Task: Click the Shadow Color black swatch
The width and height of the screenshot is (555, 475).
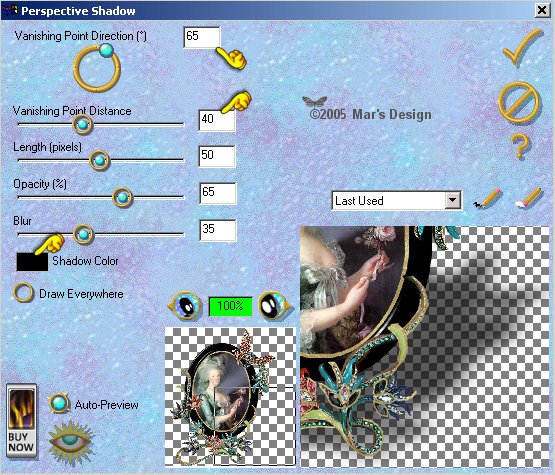Action: (32, 261)
